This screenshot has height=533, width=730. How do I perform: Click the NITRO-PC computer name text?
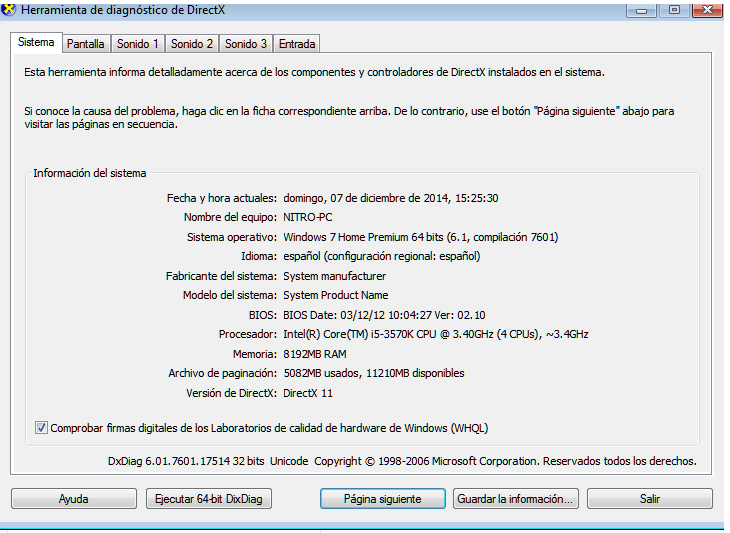coord(308,217)
